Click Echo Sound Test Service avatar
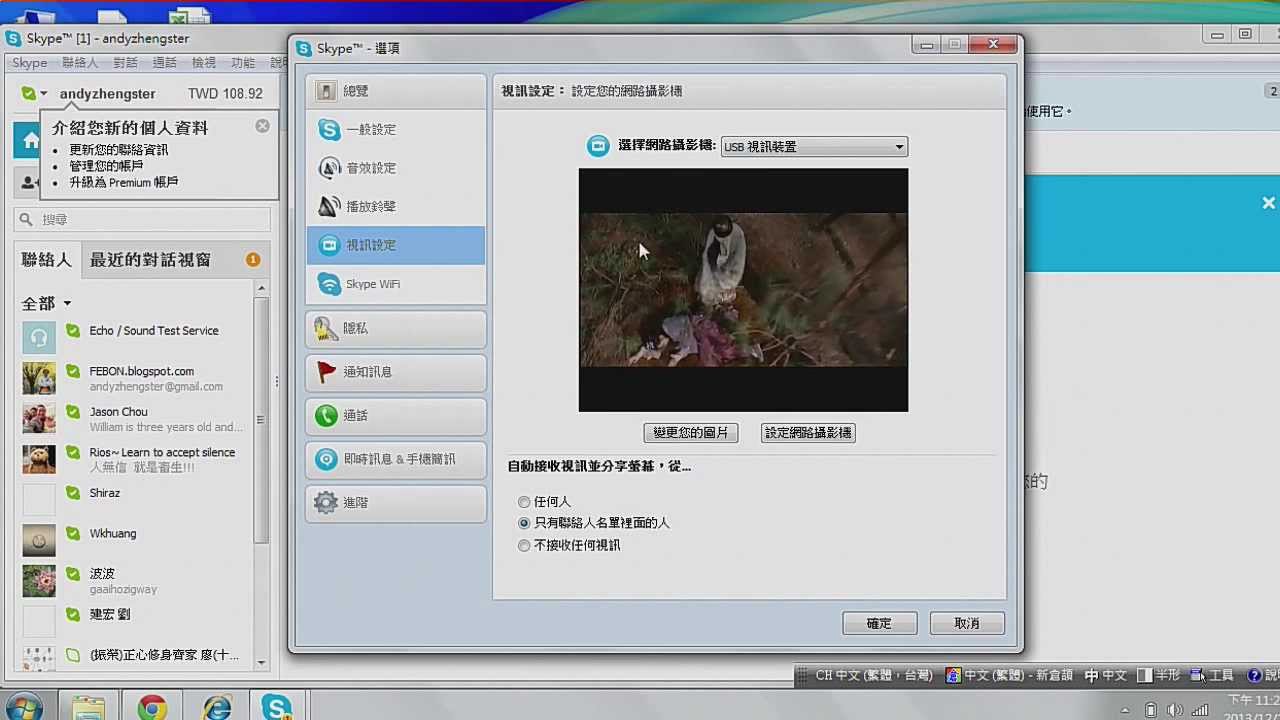Viewport: 1280px width, 720px height. (x=39, y=338)
